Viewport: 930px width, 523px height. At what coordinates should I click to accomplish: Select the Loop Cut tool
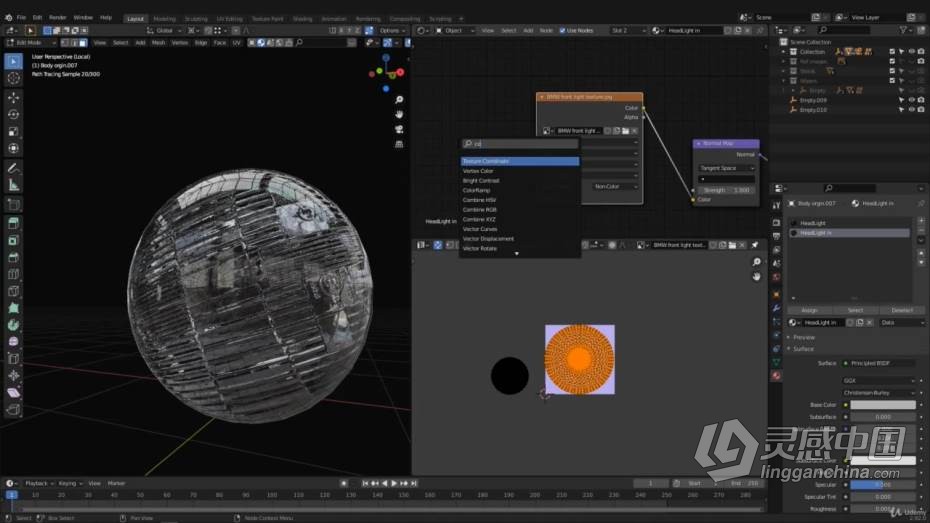[x=13, y=274]
